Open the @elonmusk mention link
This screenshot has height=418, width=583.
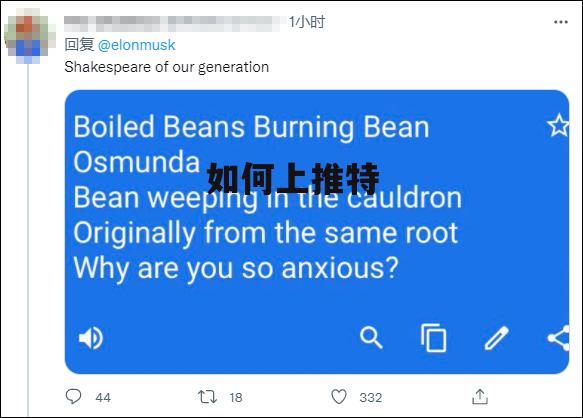click(136, 45)
